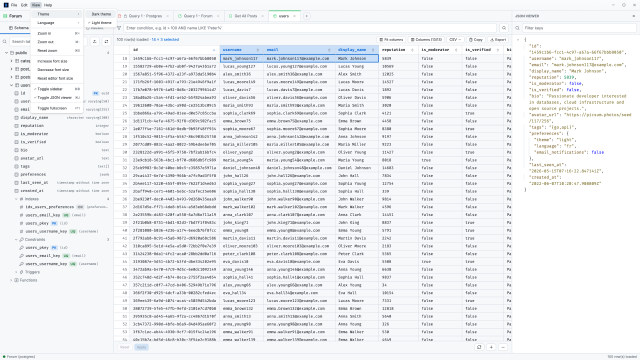Expand the Triggers group
Image resolution: width=640 pixels, height=360 pixels.
point(16,272)
